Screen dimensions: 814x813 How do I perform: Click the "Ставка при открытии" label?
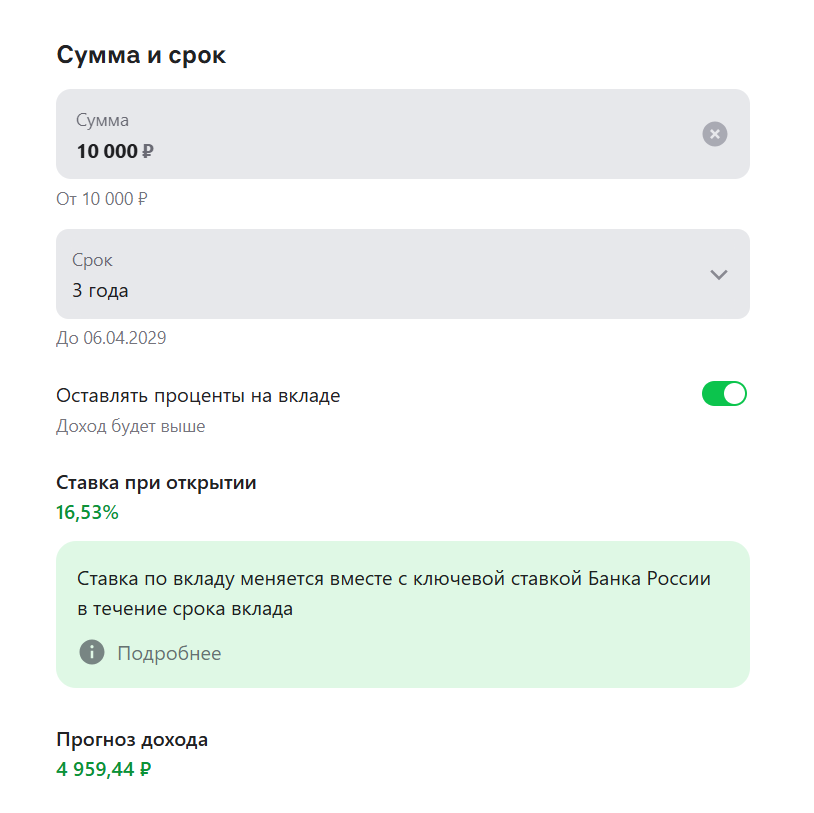(x=155, y=482)
